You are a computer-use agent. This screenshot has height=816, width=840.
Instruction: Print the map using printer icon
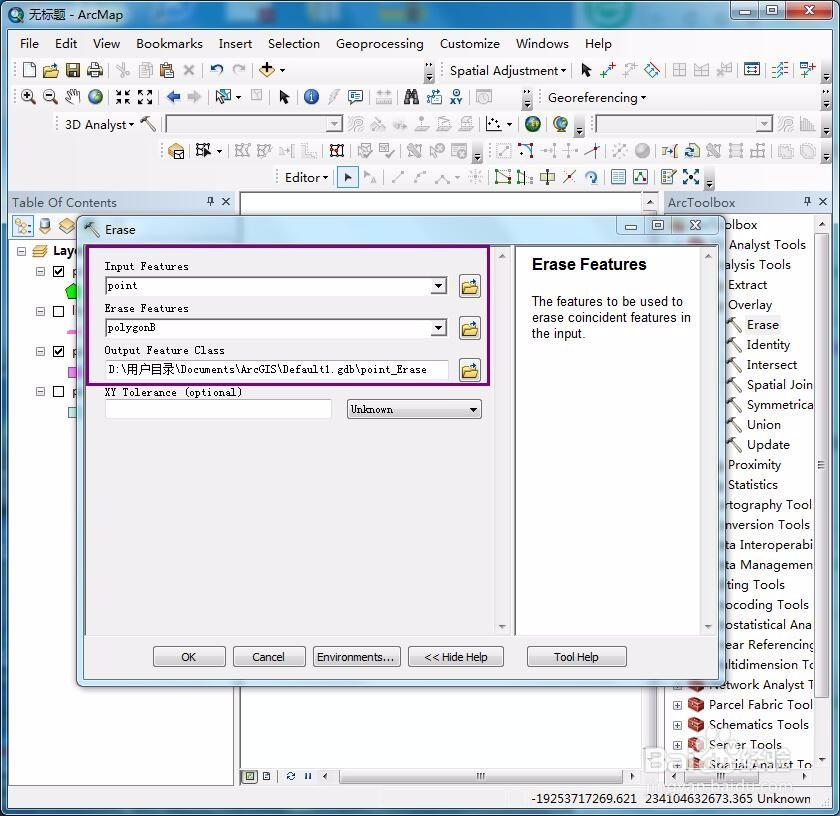click(95, 70)
